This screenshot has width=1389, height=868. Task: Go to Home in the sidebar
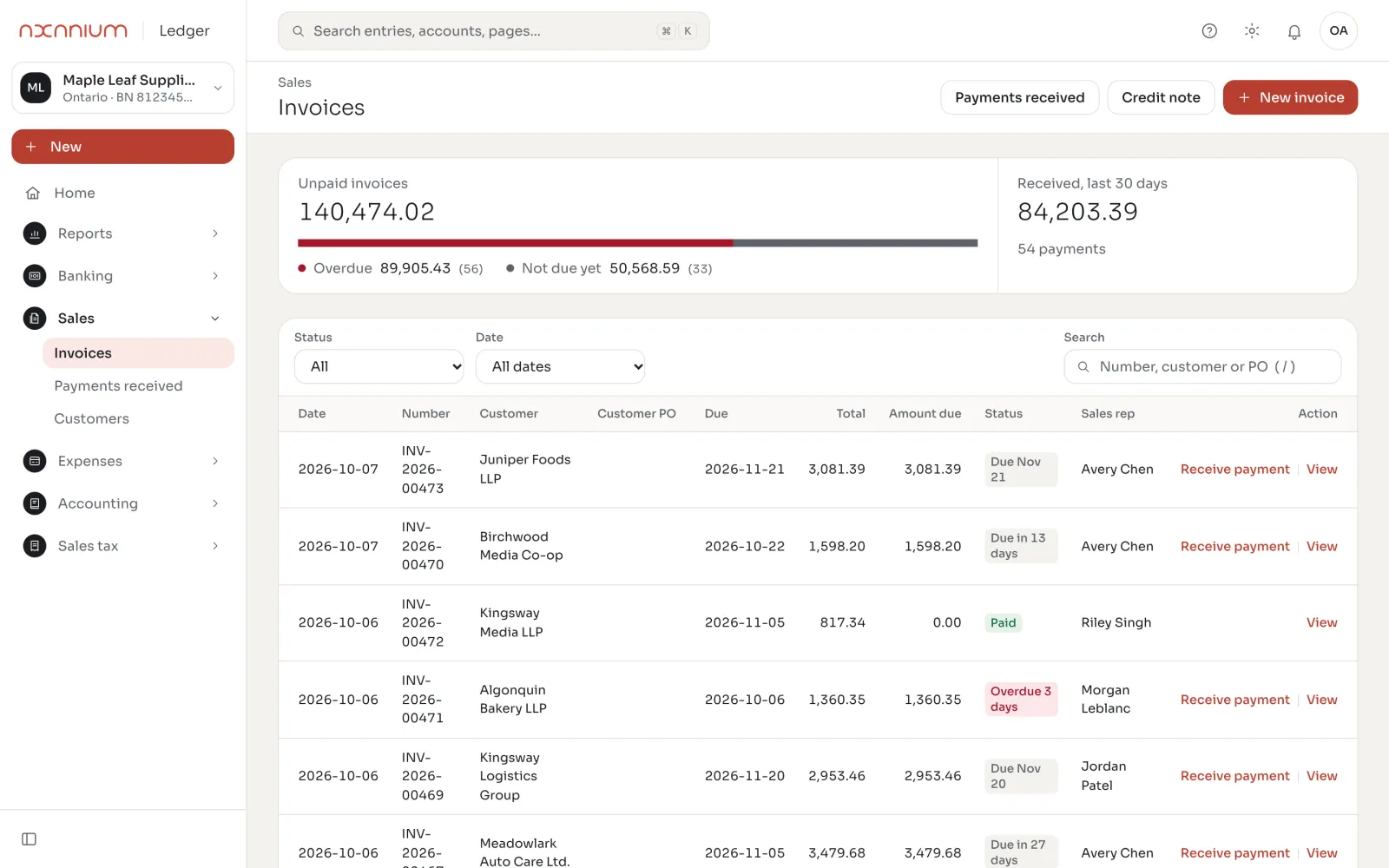(x=122, y=193)
